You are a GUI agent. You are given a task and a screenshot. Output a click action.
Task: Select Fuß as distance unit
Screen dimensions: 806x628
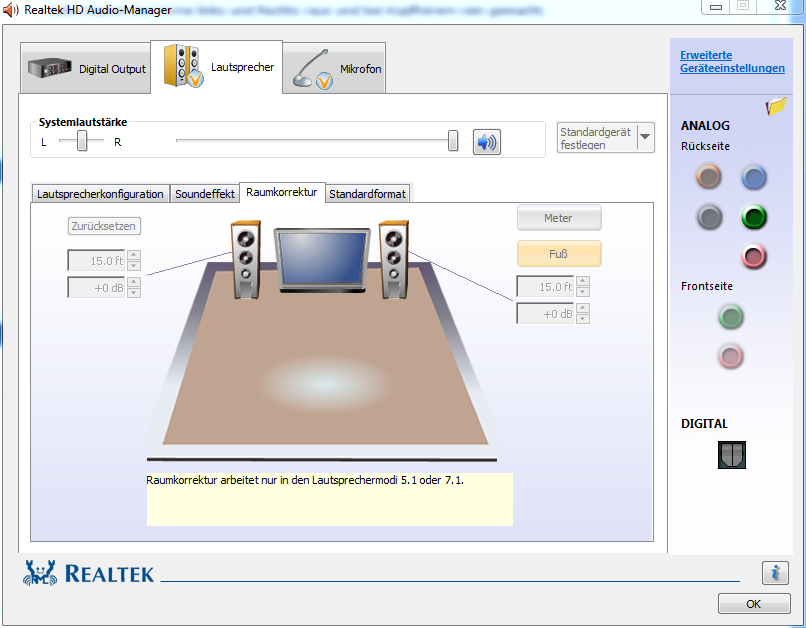point(559,253)
